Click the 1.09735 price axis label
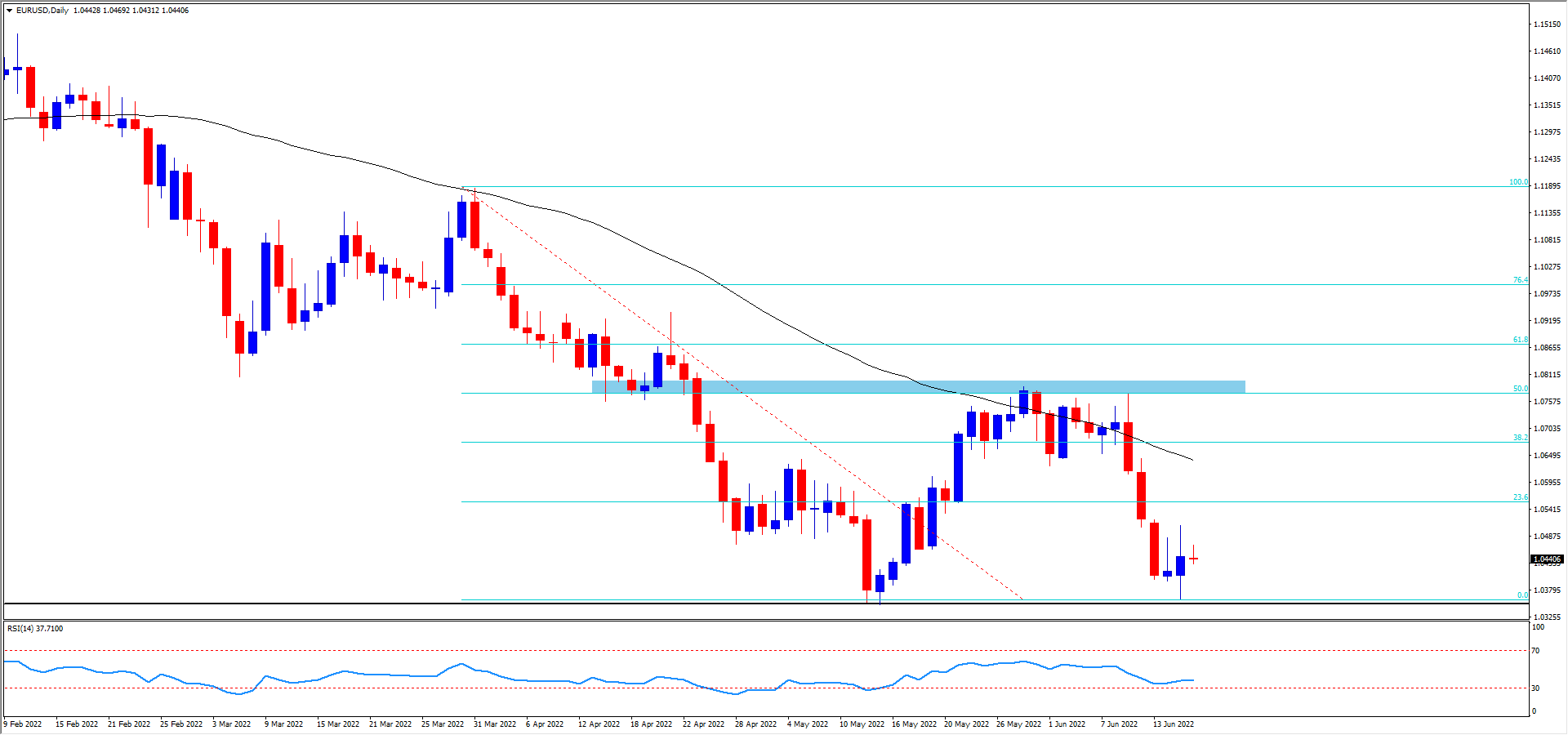Screen dimensions: 1568x735 click(1547, 294)
